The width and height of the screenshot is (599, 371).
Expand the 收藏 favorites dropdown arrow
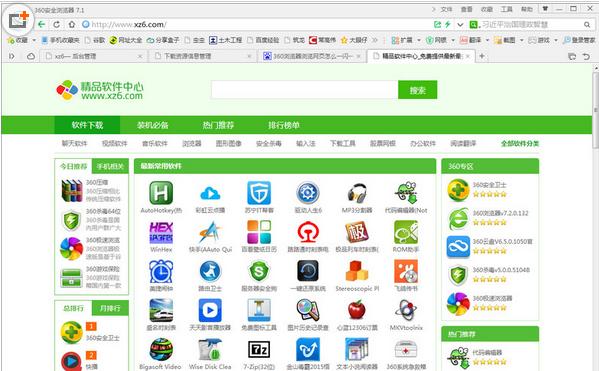click(x=34, y=40)
